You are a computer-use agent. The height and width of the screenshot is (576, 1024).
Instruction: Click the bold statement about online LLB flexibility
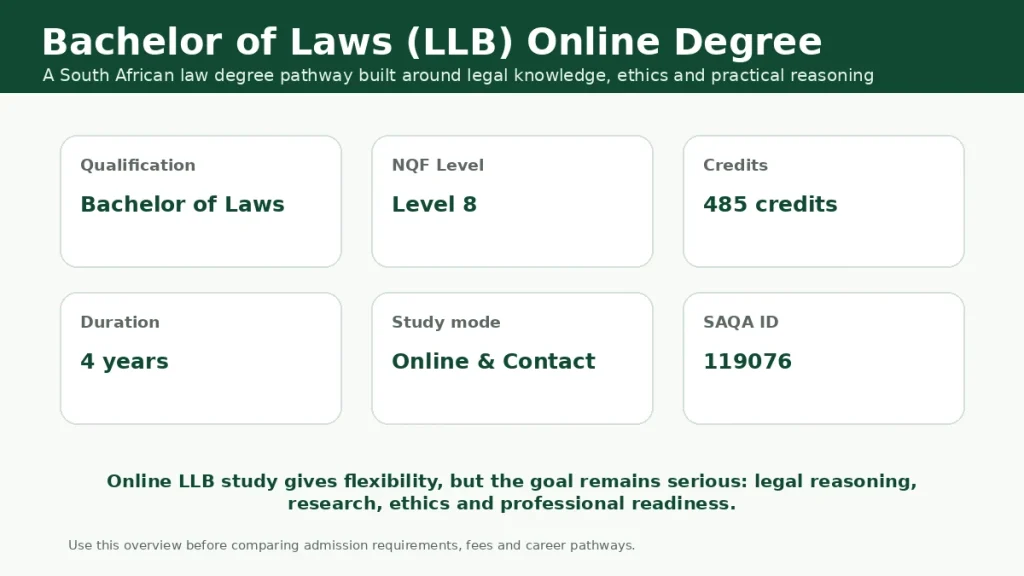click(x=512, y=492)
